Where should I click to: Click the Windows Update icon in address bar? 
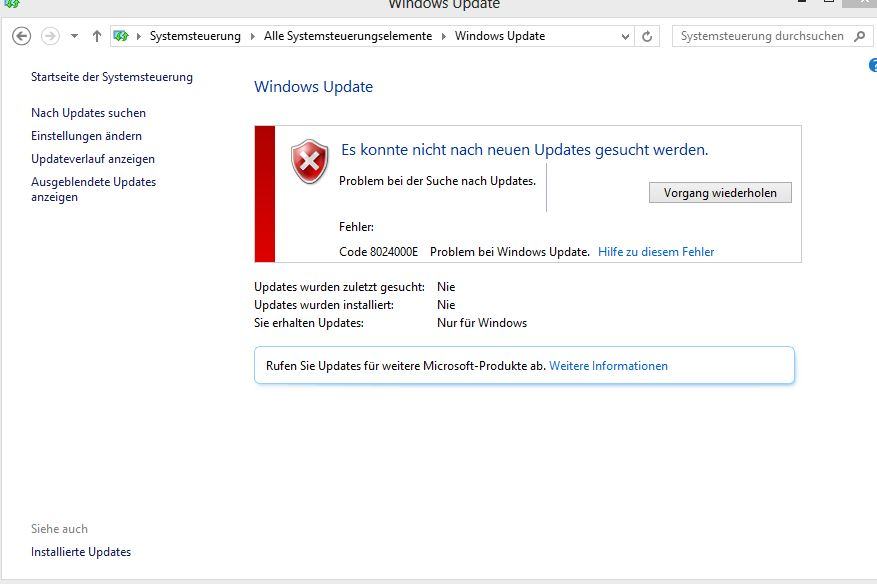click(x=121, y=36)
